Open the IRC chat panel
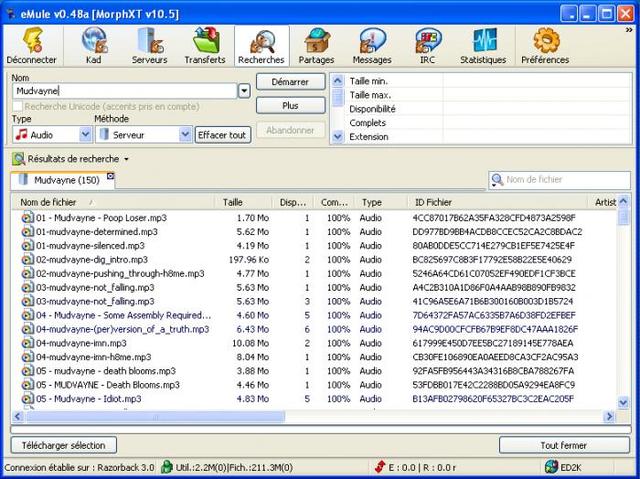 click(427, 46)
